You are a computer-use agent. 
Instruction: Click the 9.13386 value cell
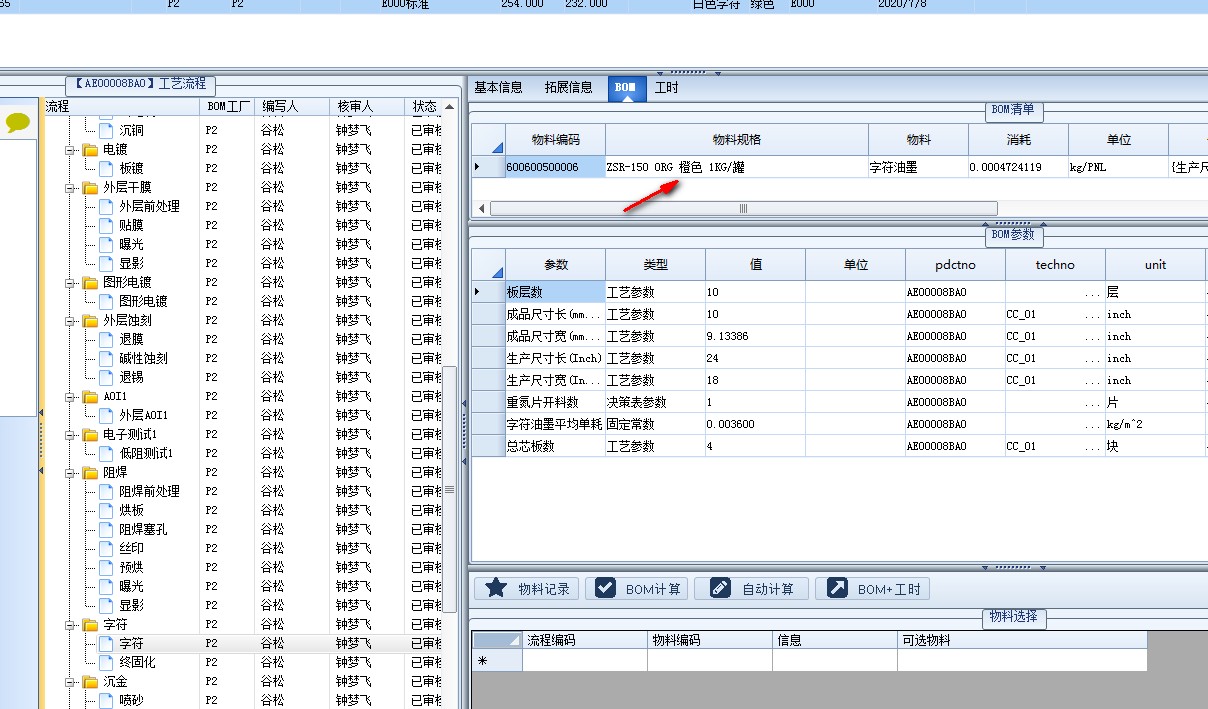coord(755,336)
